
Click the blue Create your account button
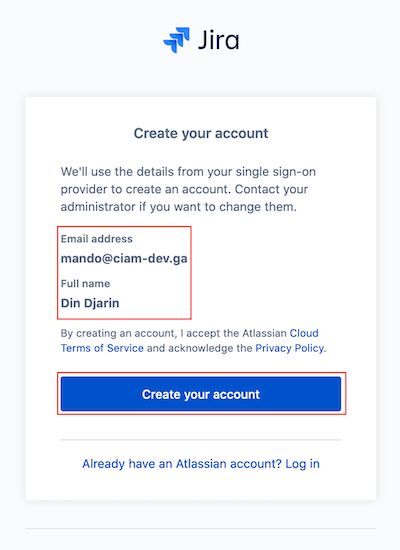pos(201,394)
